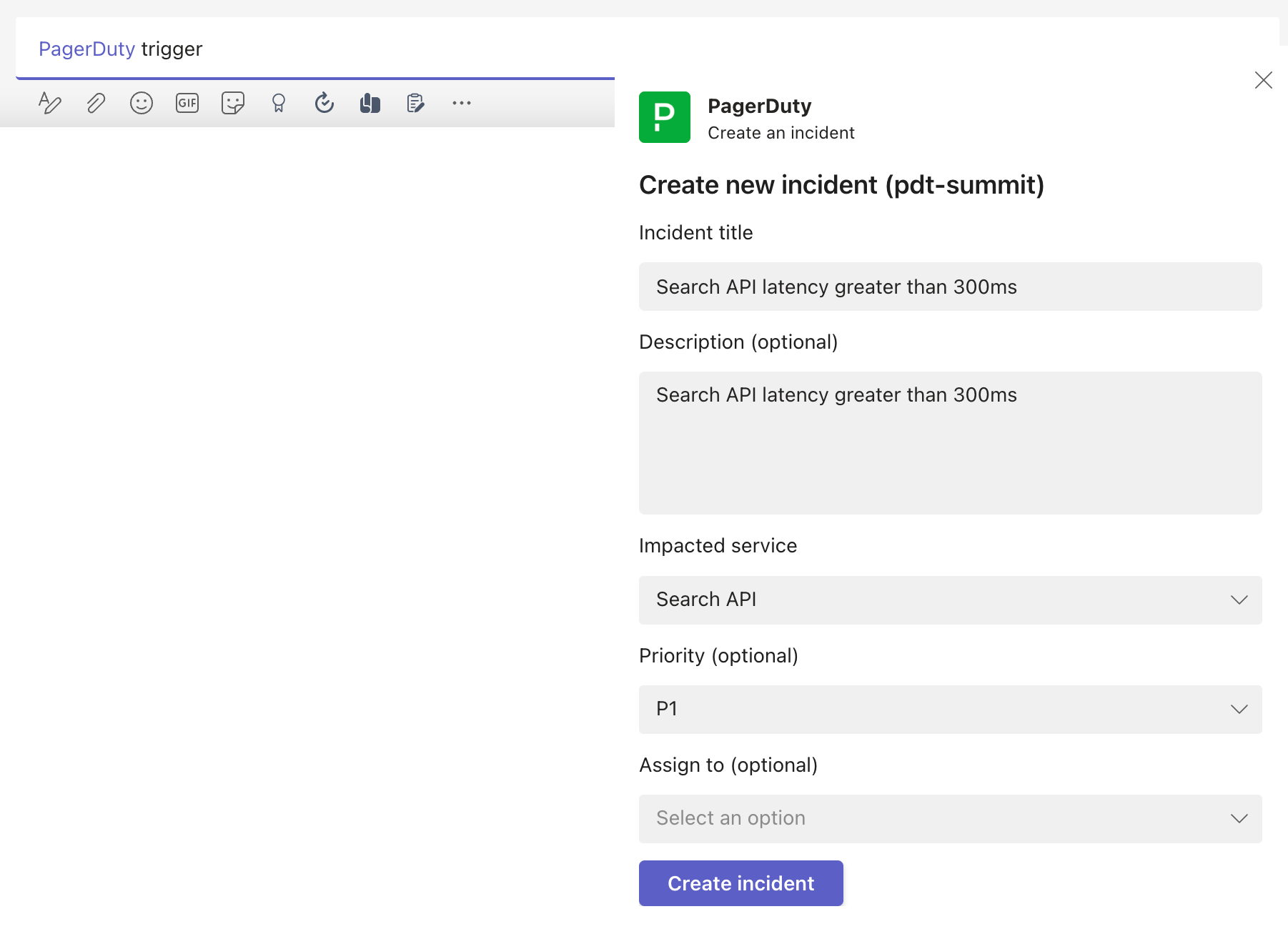
Task: Click the Priority (optional) label
Action: pyautogui.click(x=718, y=656)
